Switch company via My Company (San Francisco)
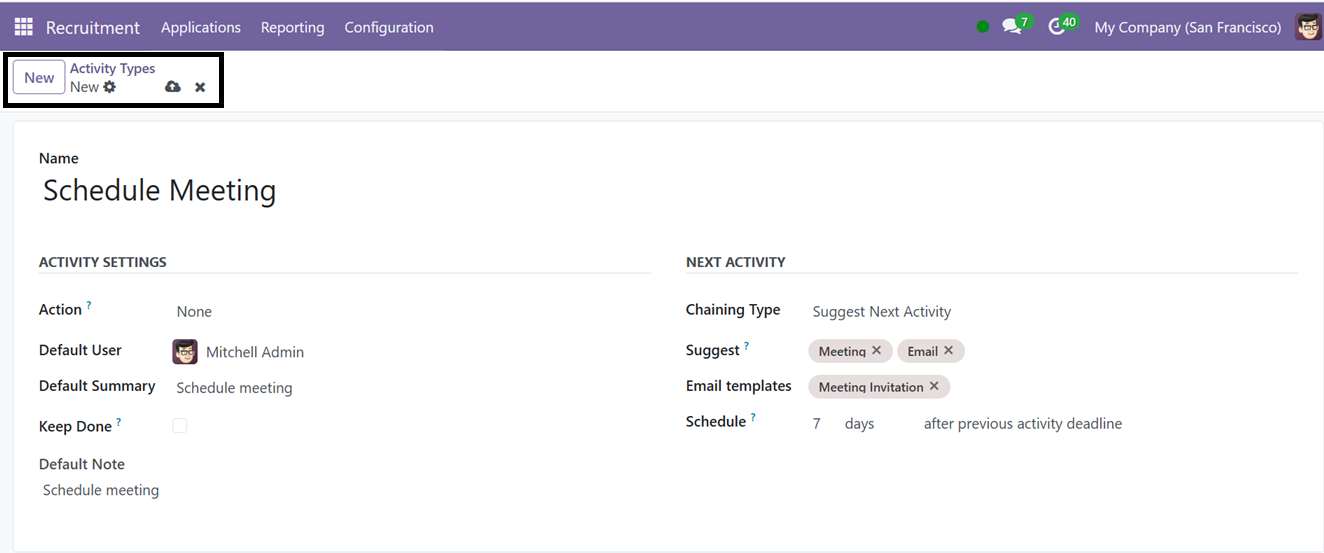The image size is (1324, 553). coord(1188,27)
